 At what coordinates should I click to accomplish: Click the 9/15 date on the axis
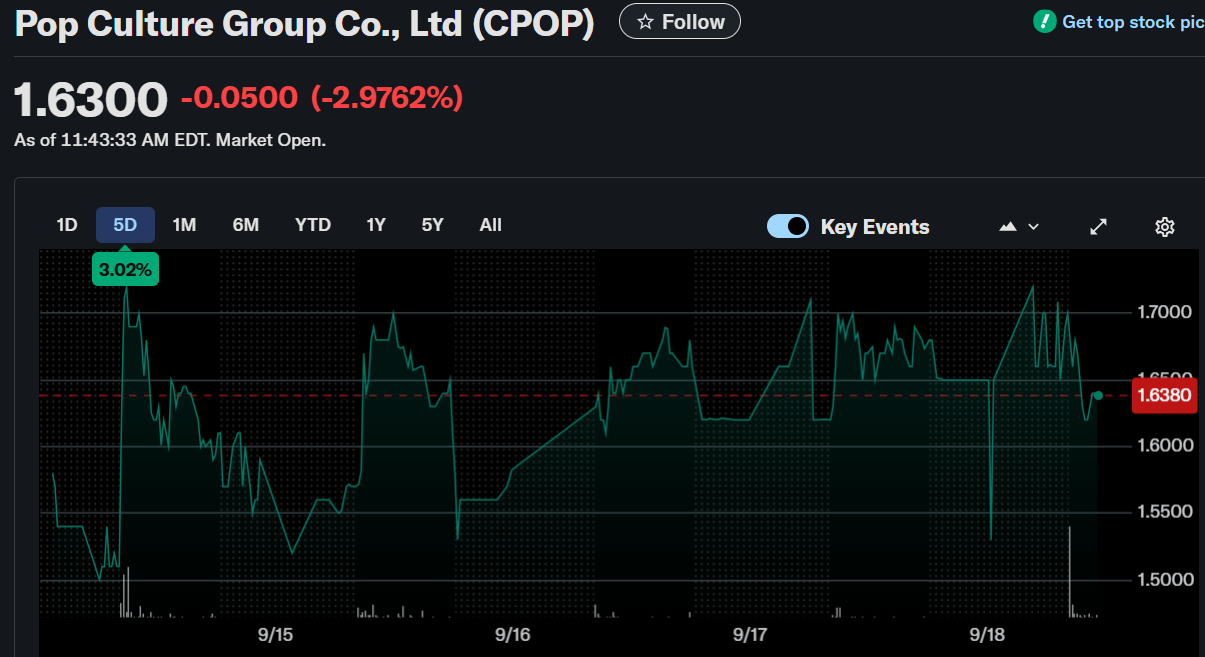(275, 635)
